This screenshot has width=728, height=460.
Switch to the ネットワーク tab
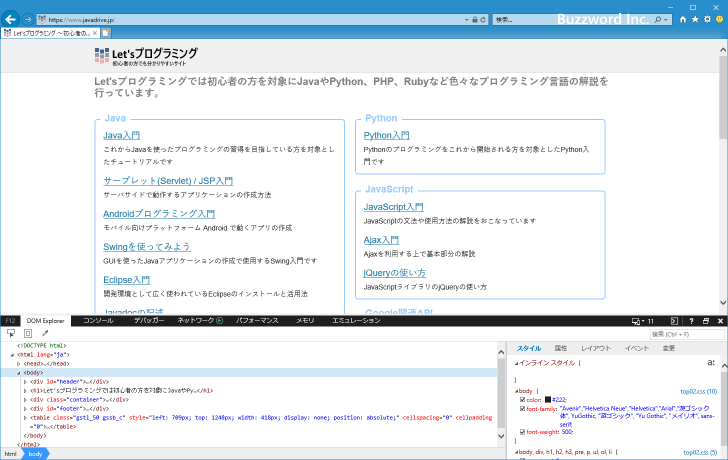[x=195, y=321]
